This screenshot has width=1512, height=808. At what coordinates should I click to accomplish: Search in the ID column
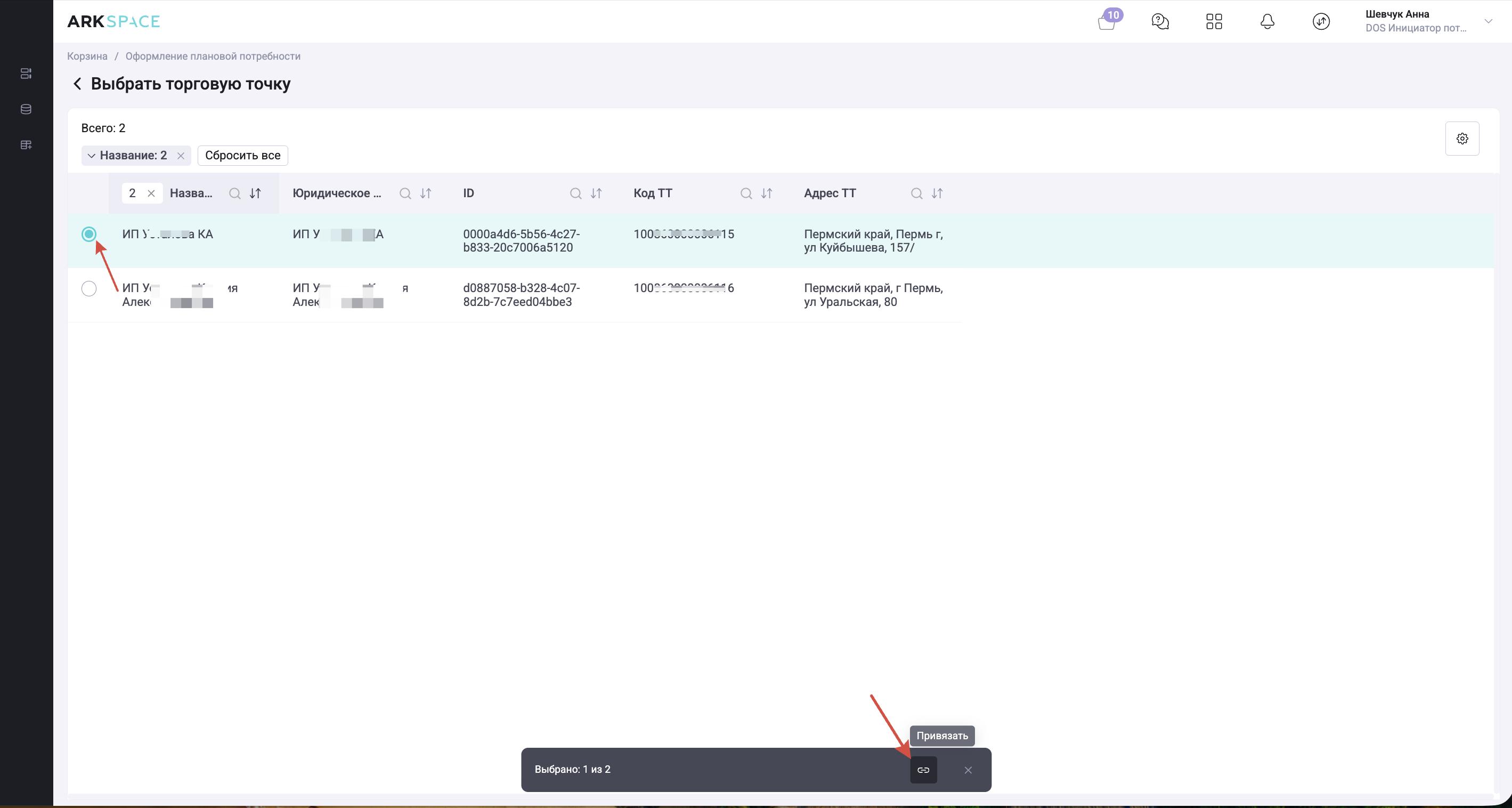[x=576, y=193]
